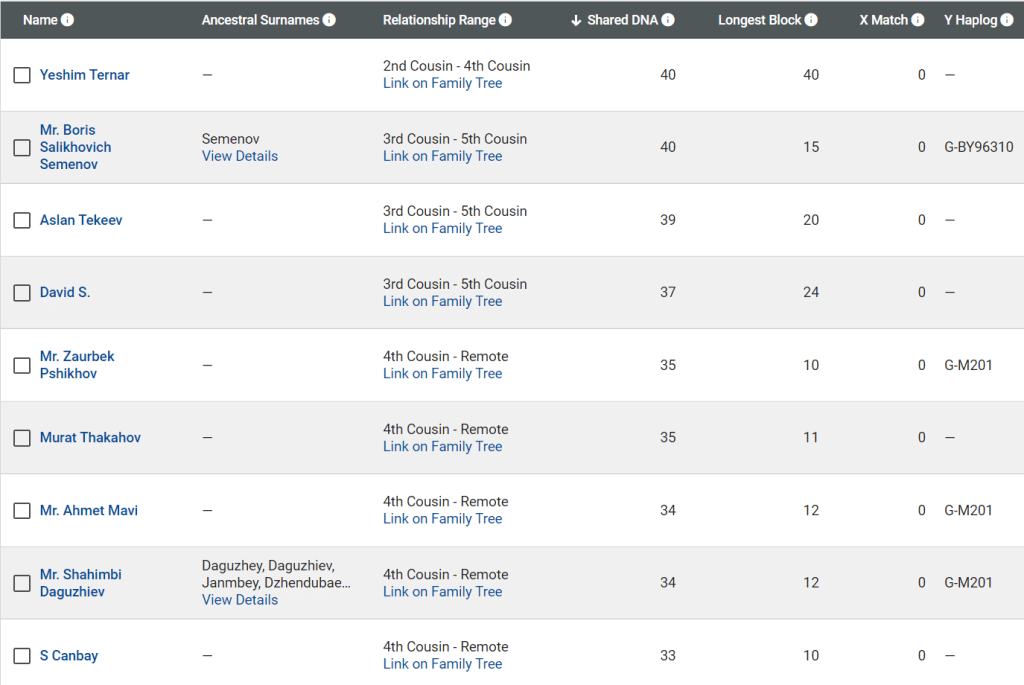Viewport: 1024px width, 685px height.
Task: Check the box for Aslan Tekeev
Action: tap(22, 220)
